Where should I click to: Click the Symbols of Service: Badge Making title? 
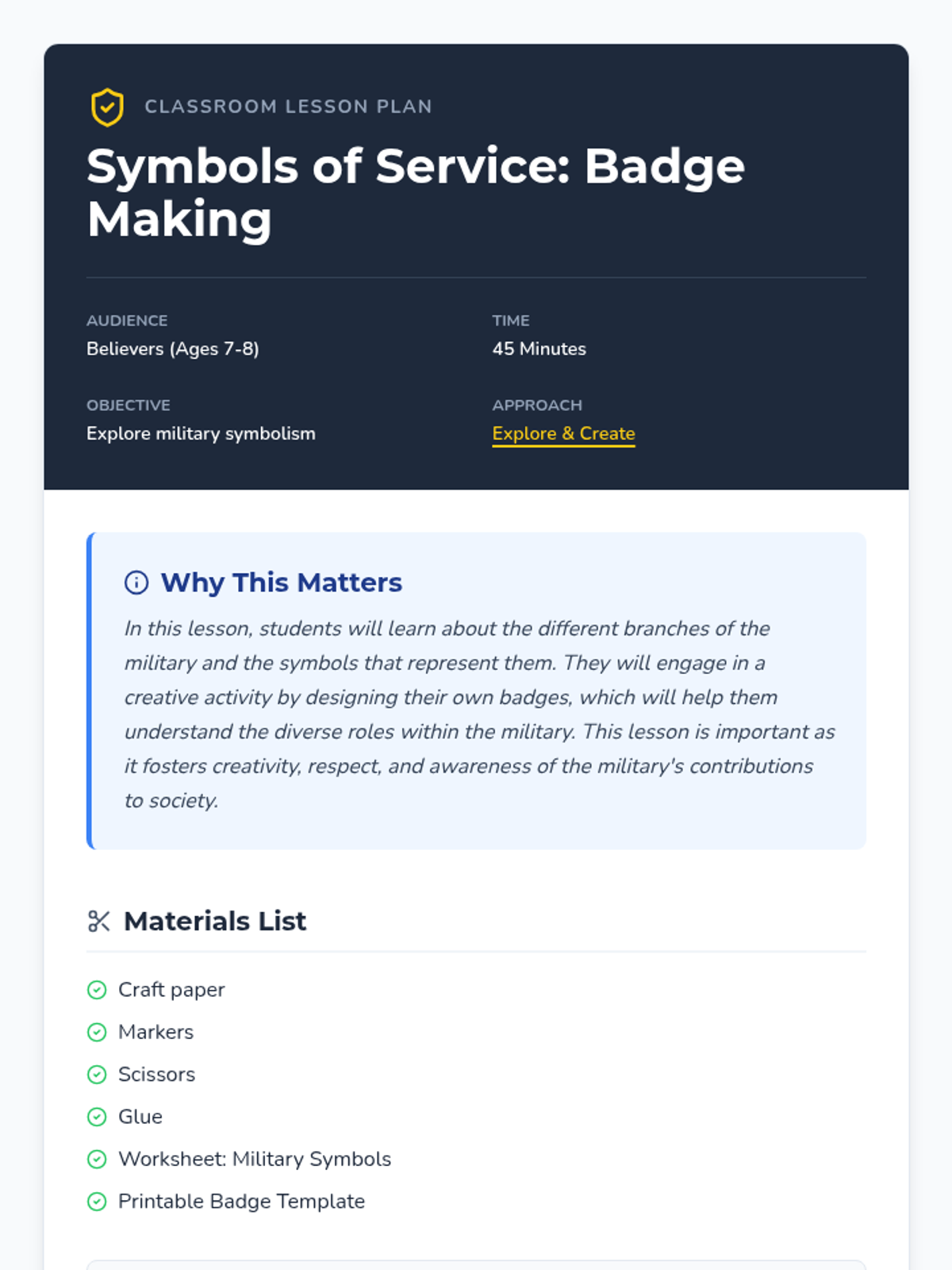415,192
